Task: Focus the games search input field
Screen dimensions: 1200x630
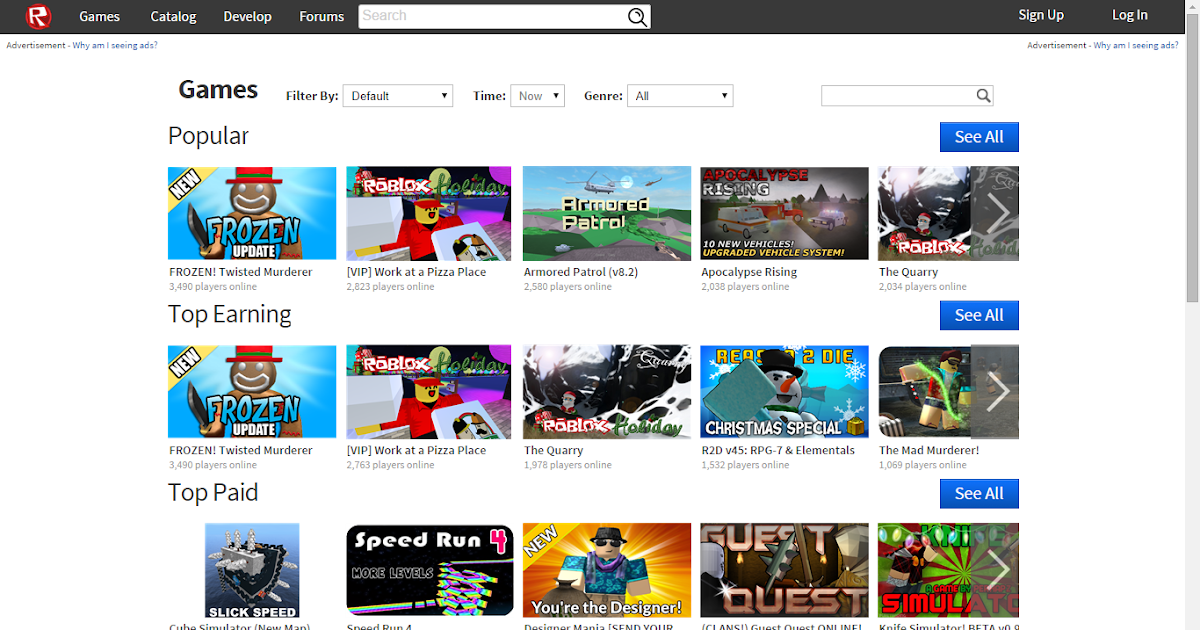Action: click(898, 96)
